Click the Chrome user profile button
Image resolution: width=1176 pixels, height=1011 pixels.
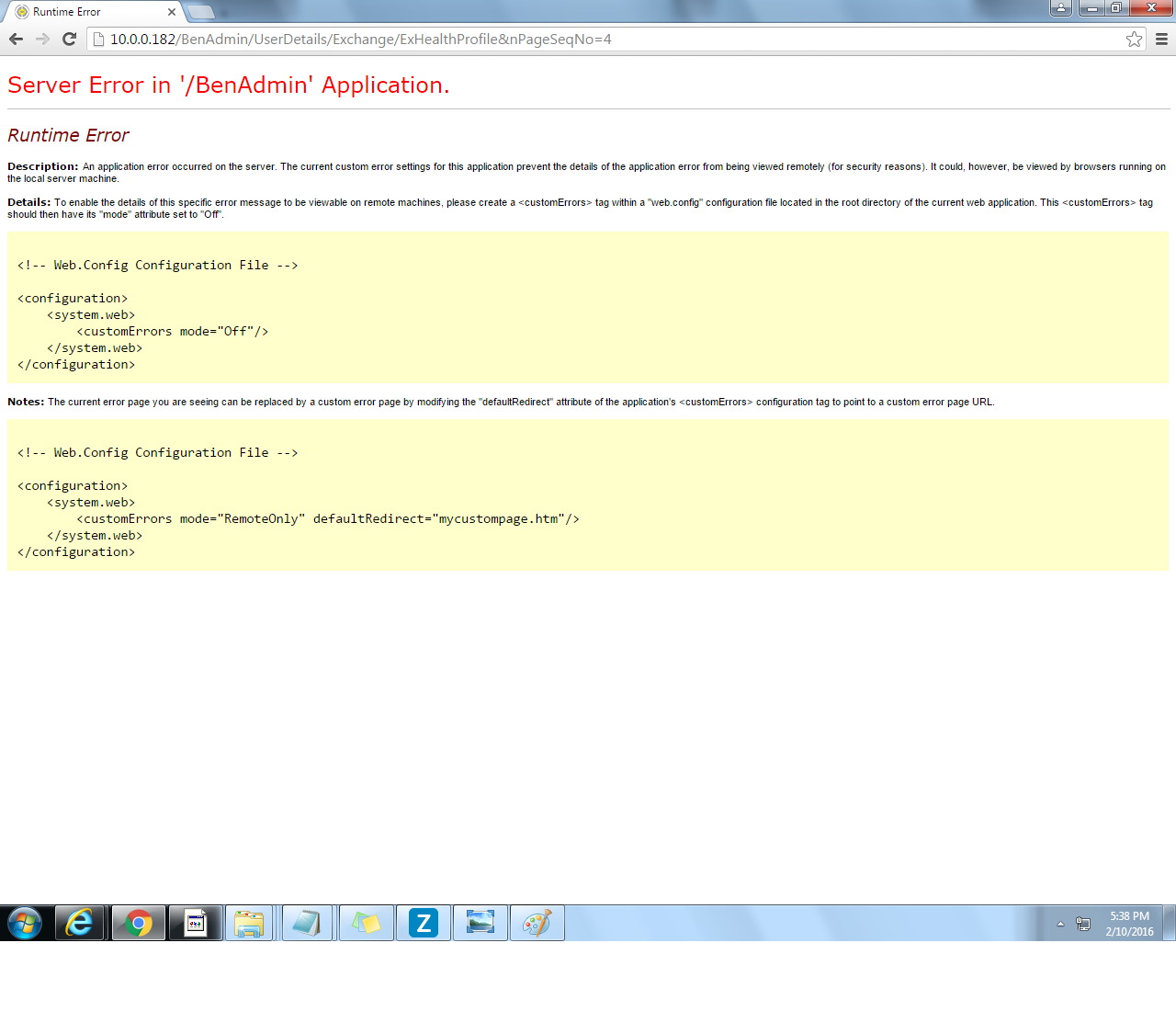pyautogui.click(x=1060, y=8)
